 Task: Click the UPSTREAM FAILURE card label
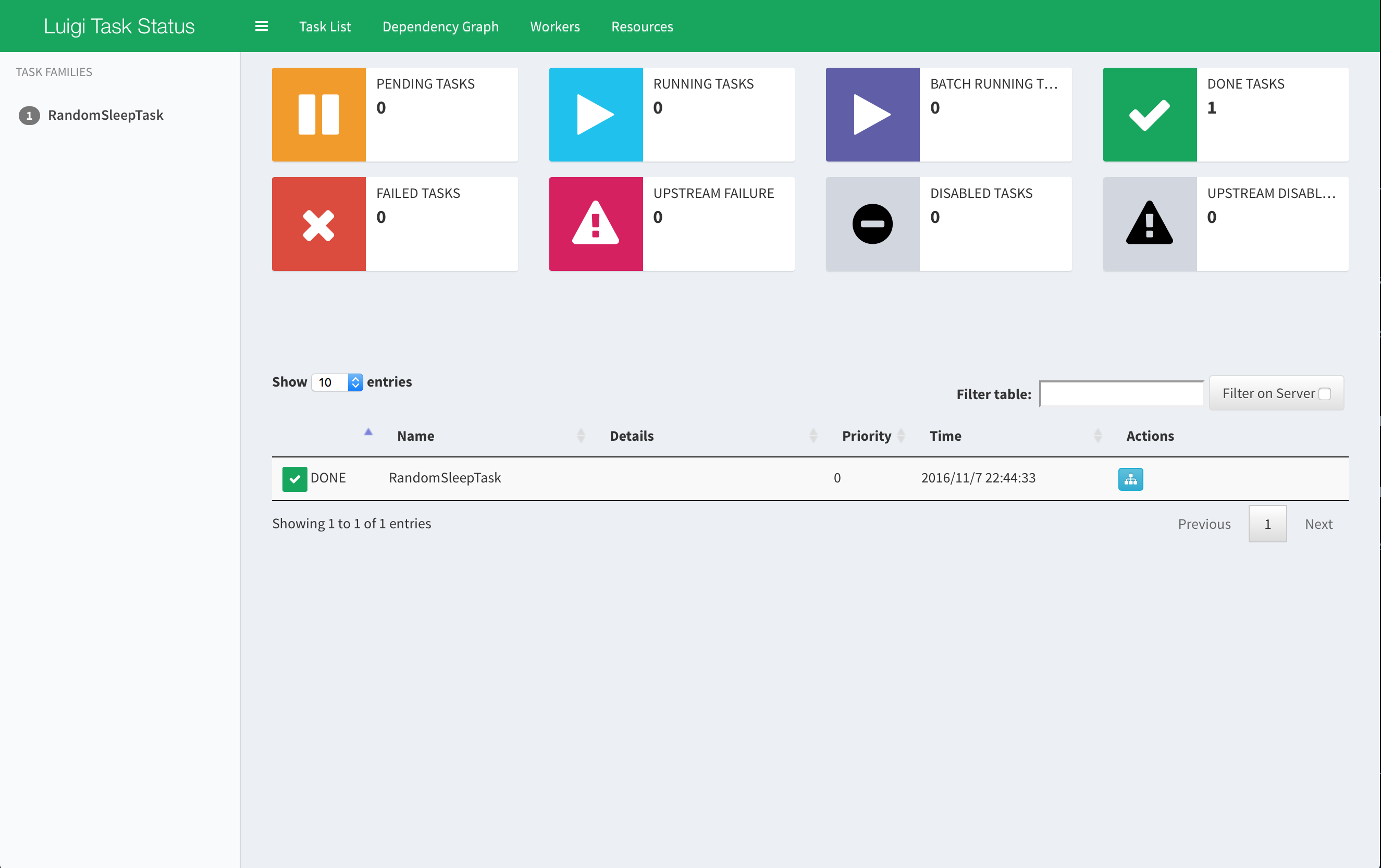pos(713,193)
